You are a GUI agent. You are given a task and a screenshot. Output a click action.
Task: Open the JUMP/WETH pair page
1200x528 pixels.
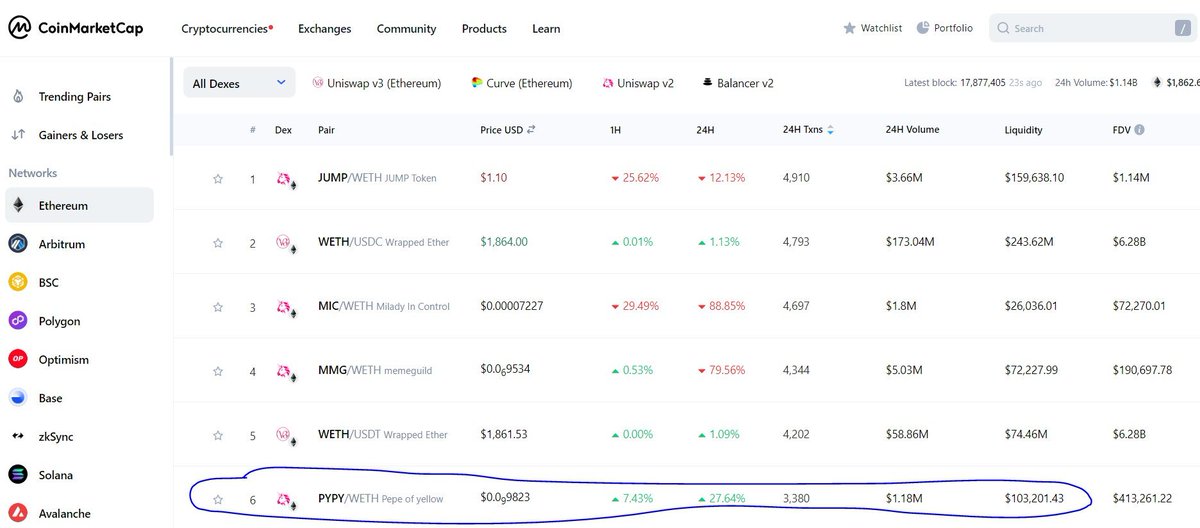click(x=377, y=178)
